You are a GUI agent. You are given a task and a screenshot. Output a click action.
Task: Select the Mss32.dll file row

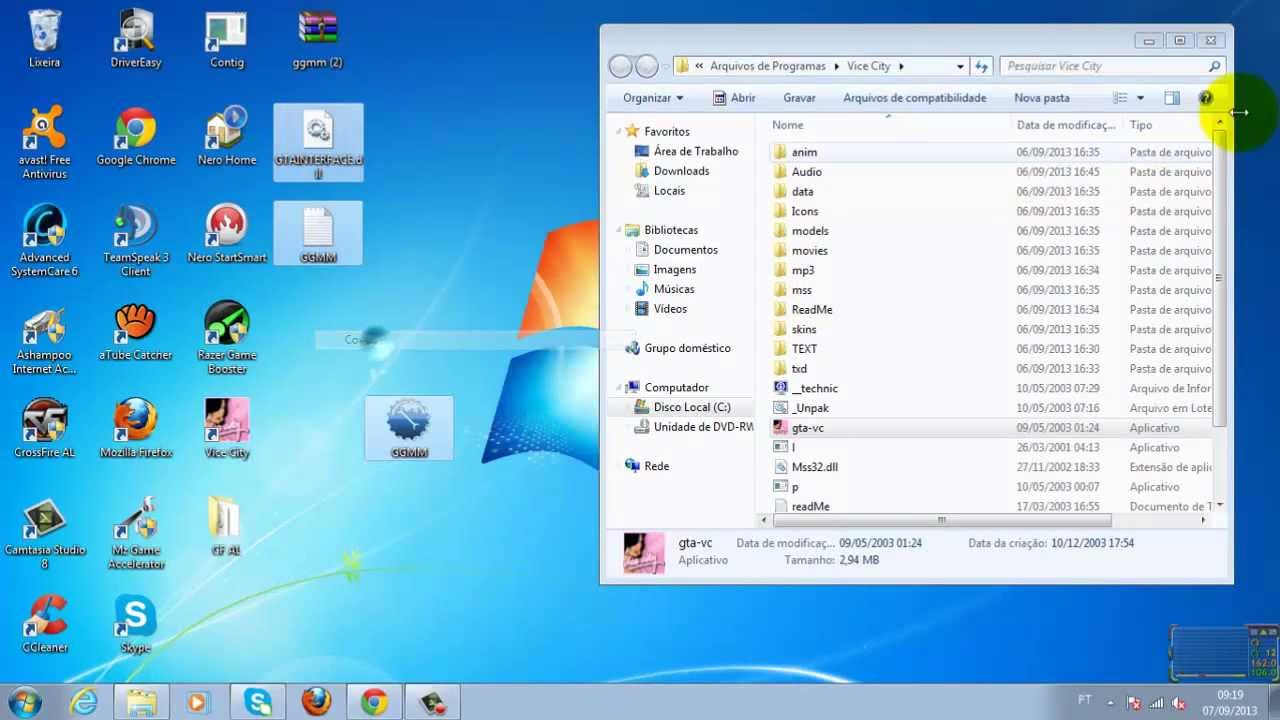(990, 467)
